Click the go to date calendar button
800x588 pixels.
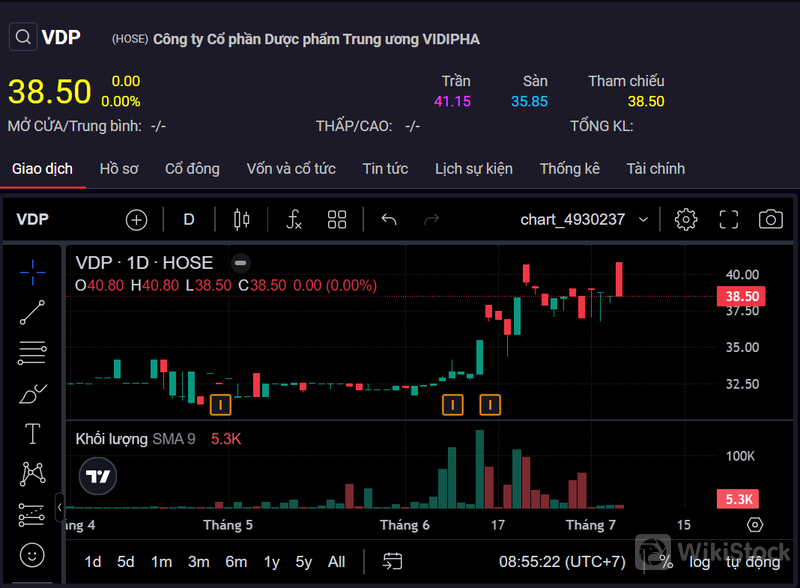392,562
